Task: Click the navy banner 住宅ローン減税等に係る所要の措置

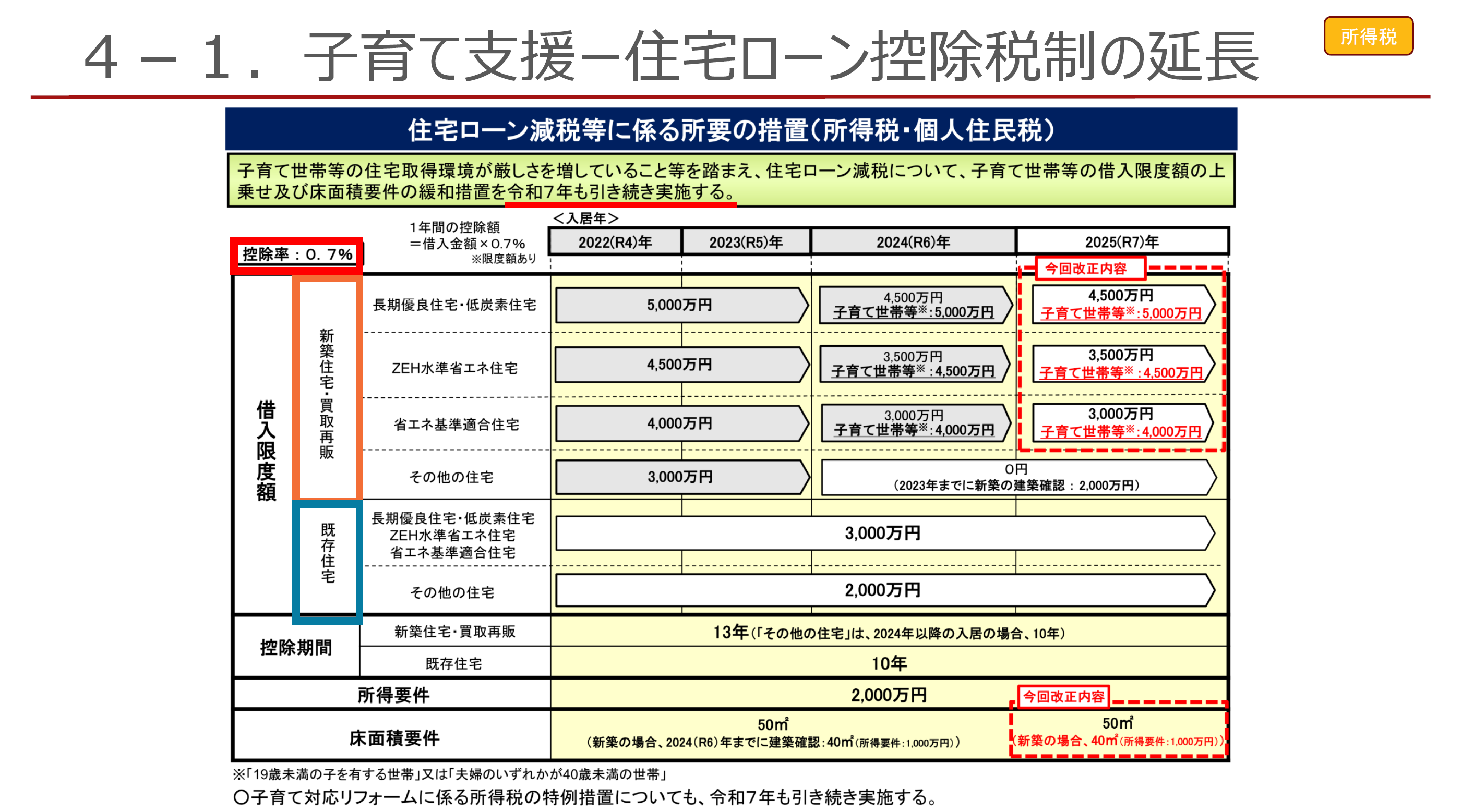Action: tap(731, 129)
